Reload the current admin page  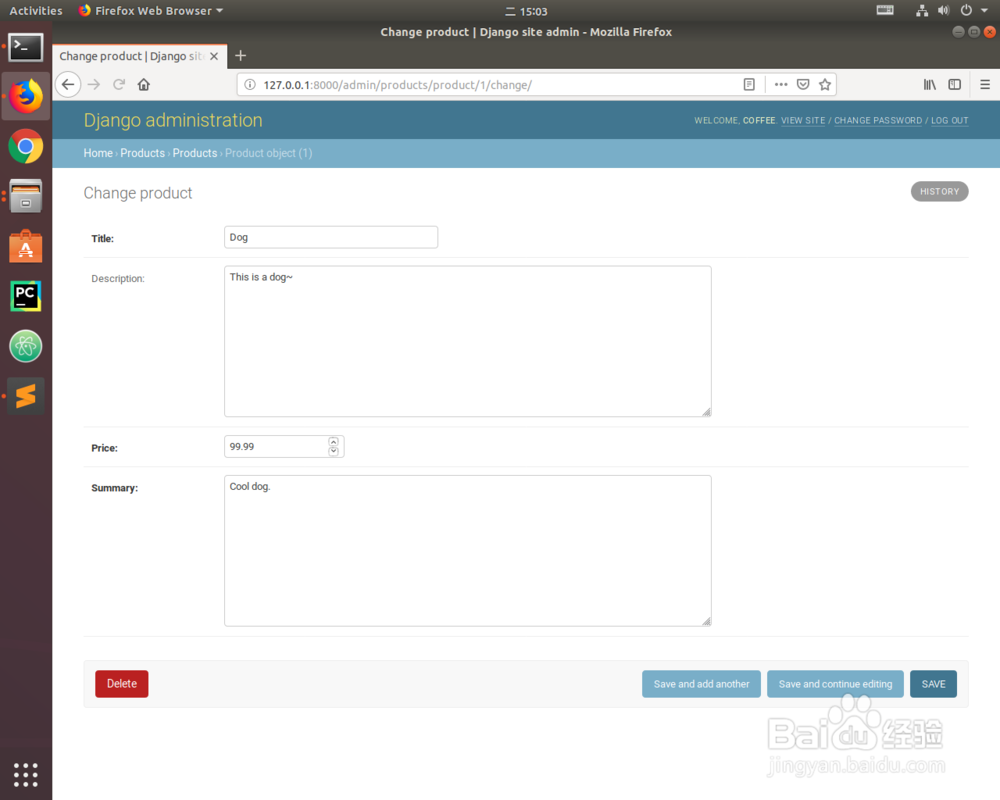click(119, 85)
